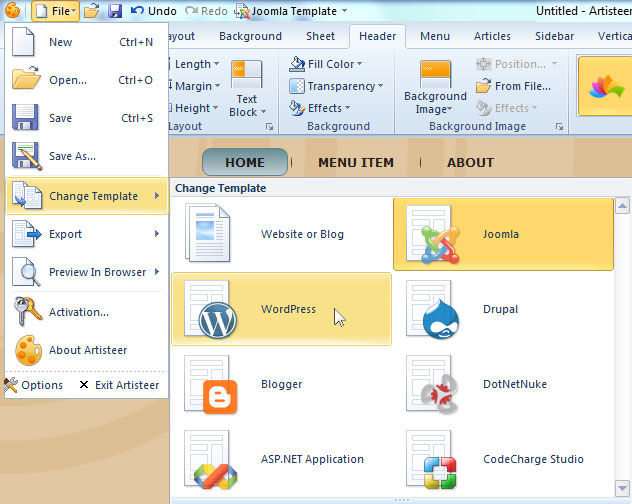Screen dimensions: 632x504
Task: Select the Website or Blog template
Action: (x=281, y=234)
